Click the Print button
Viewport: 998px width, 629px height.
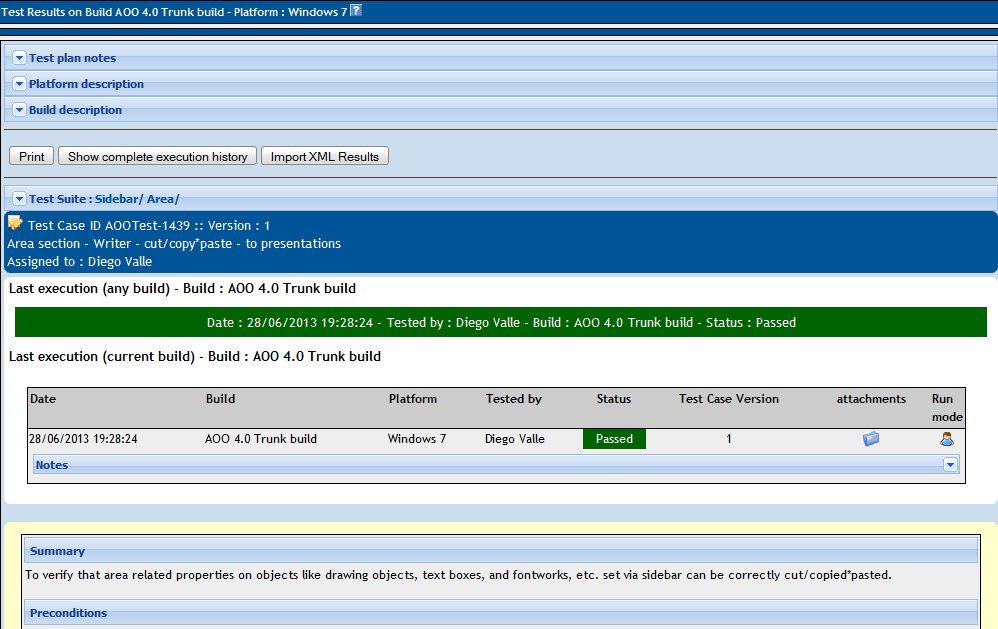point(32,157)
